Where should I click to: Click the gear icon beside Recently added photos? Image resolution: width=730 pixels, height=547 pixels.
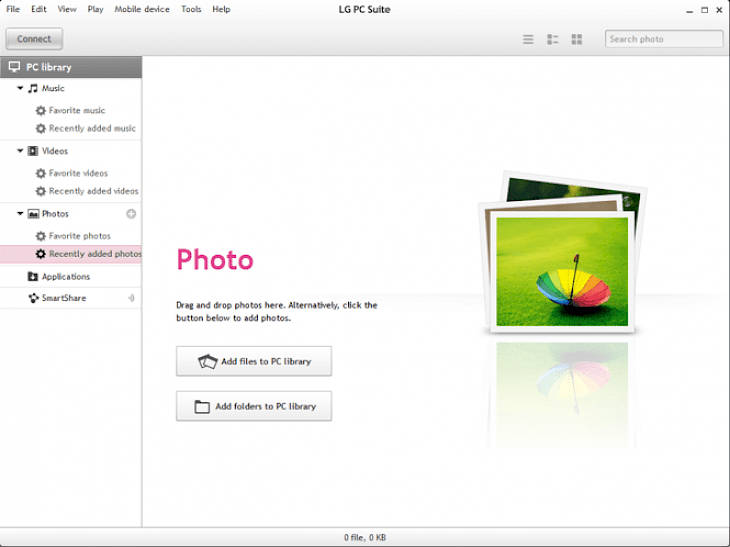point(41,254)
